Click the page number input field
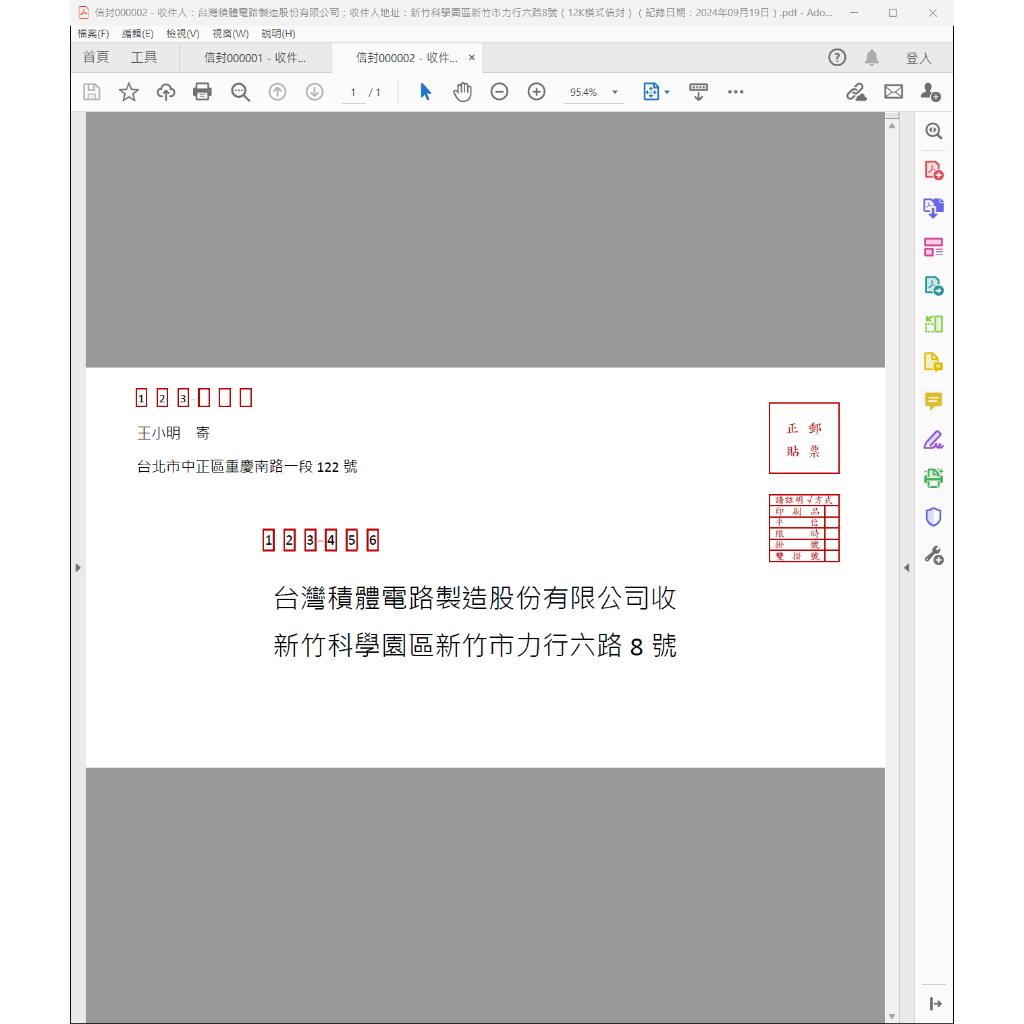Viewport: 1024px width, 1024px height. pyautogui.click(x=353, y=92)
